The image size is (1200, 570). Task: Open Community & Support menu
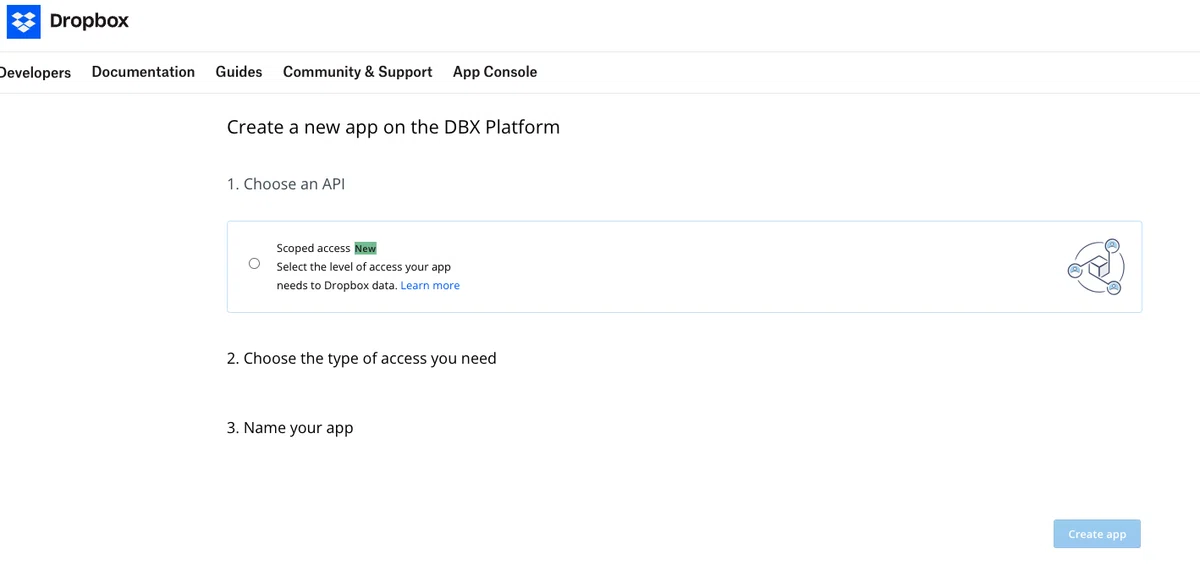[358, 72]
